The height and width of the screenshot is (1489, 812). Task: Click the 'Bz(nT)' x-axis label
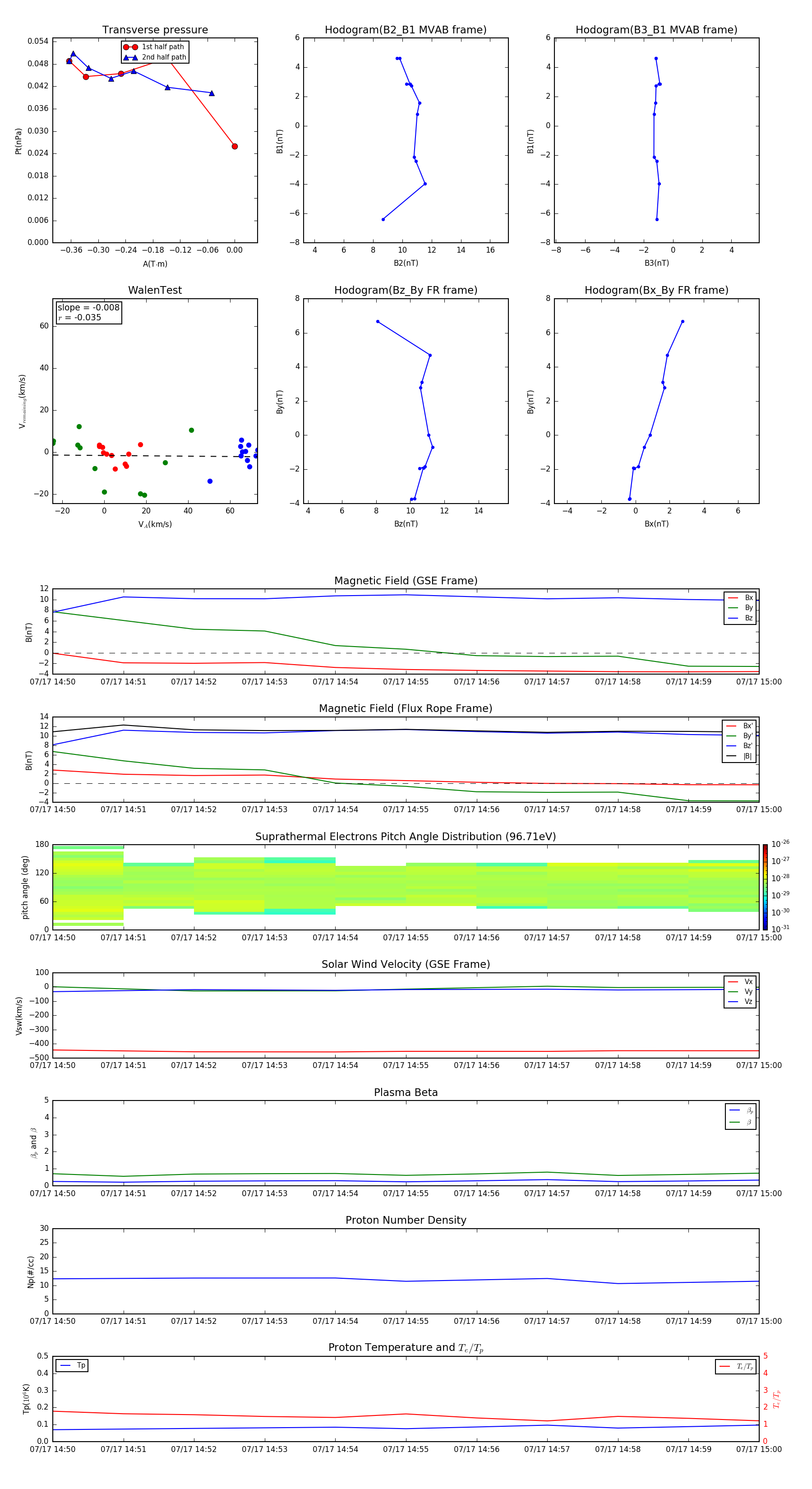click(x=406, y=524)
